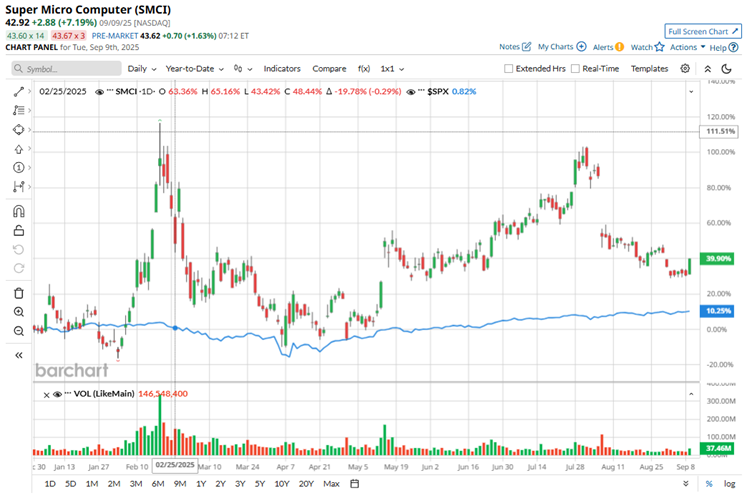Viewport: 752px width, 498px height.
Task: Add SMCI to Watch list star
Action: [659, 47]
